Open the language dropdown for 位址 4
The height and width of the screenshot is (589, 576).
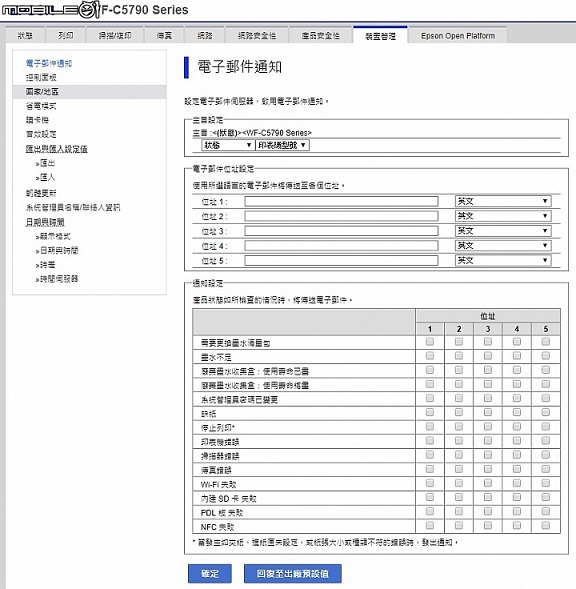coord(503,246)
